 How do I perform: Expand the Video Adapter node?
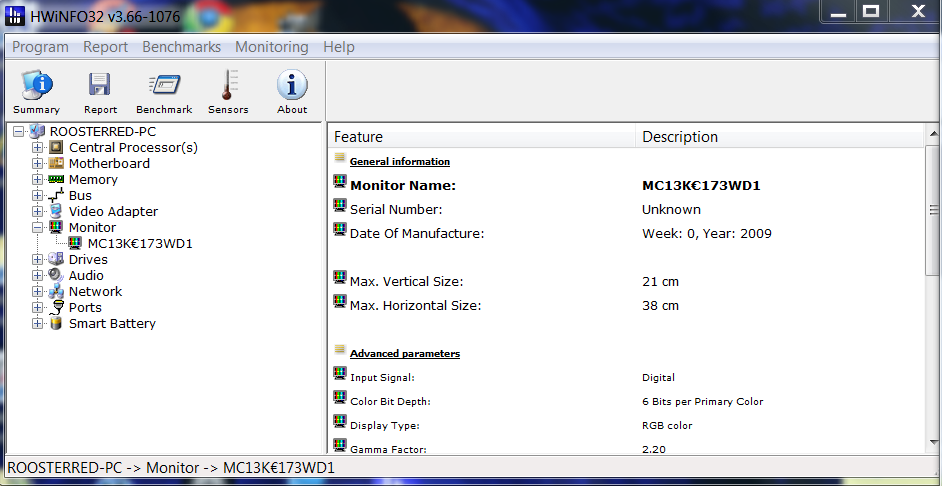pos(38,211)
